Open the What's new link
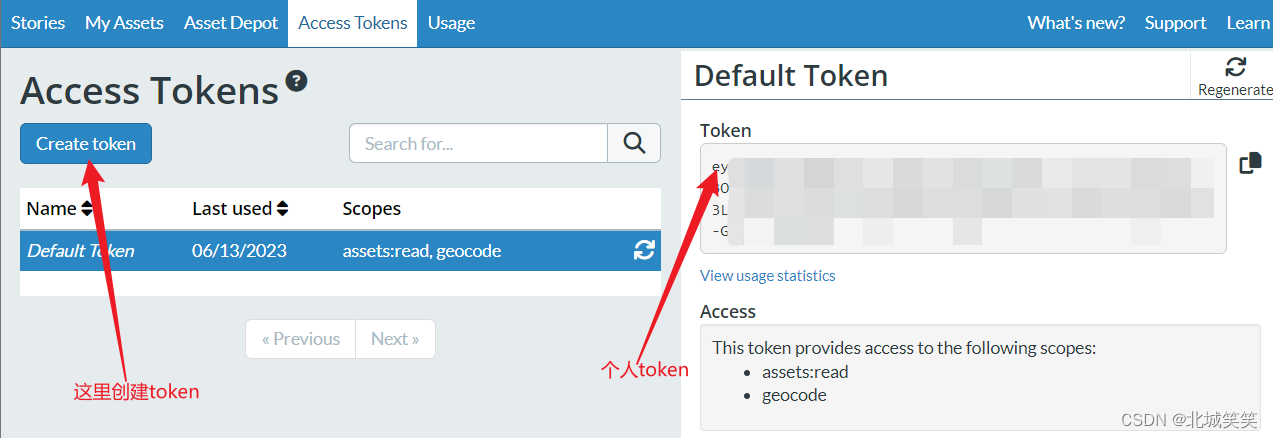Image resolution: width=1273 pixels, height=438 pixels. (1076, 23)
